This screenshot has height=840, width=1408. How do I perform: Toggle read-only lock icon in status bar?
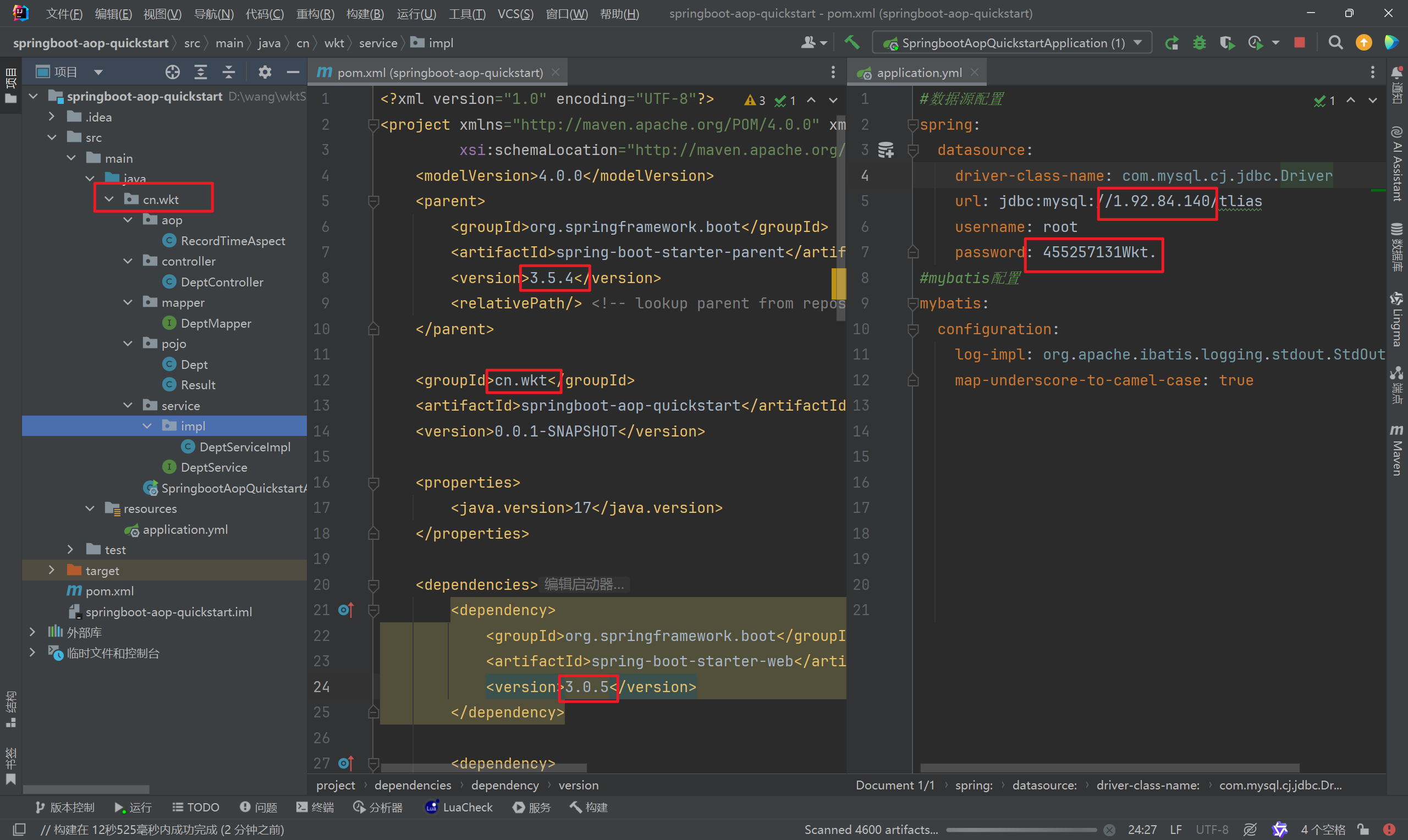1363,829
